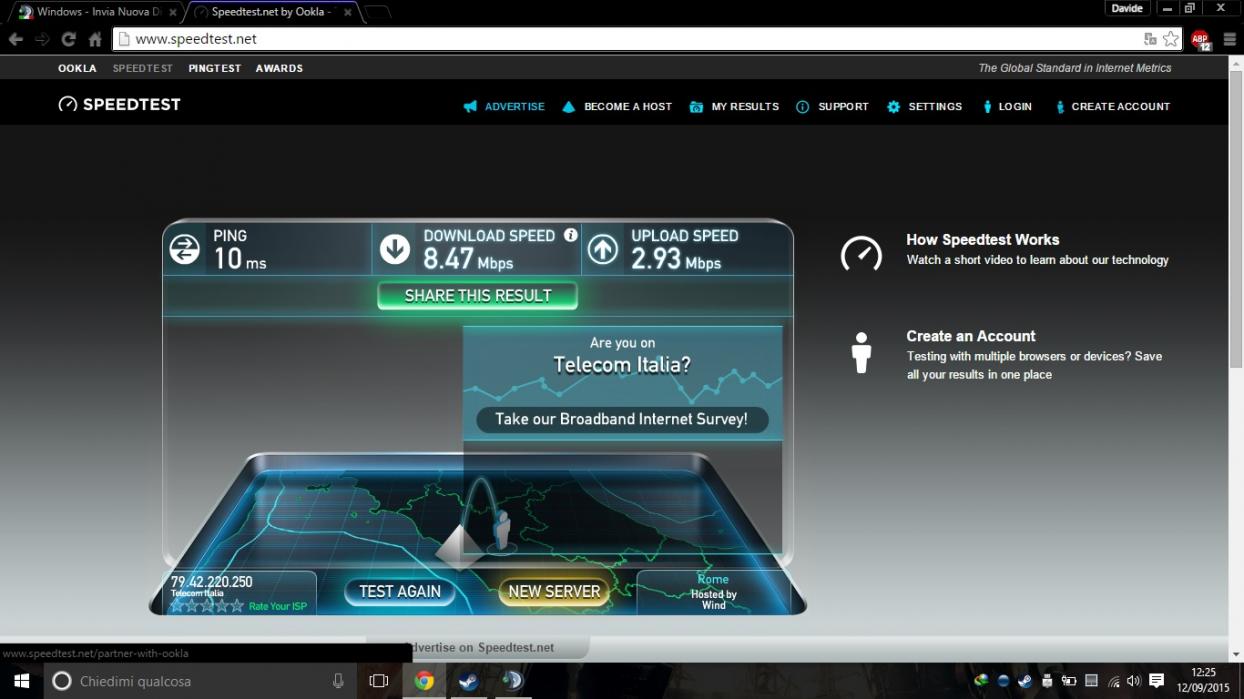
Task: Click the ping arrows icon
Action: (185, 249)
